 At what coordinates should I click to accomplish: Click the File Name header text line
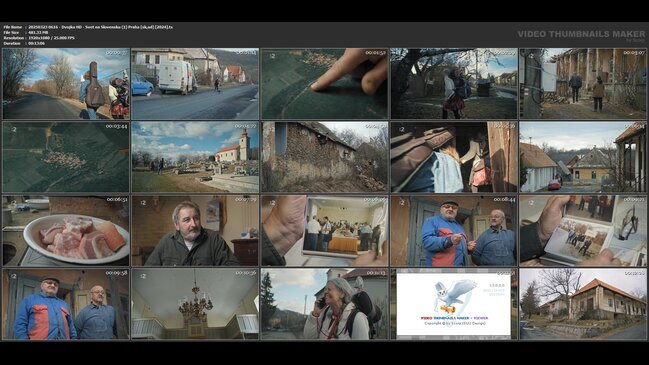[88, 27]
